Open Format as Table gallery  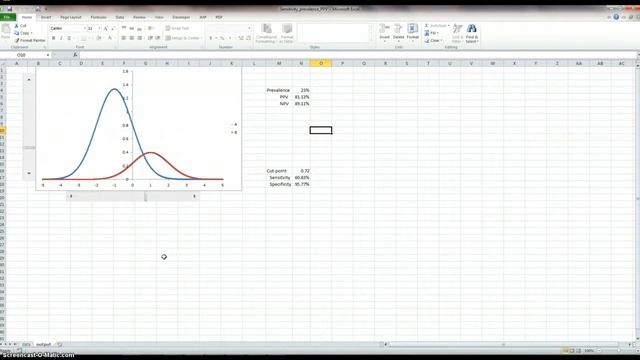(x=287, y=33)
